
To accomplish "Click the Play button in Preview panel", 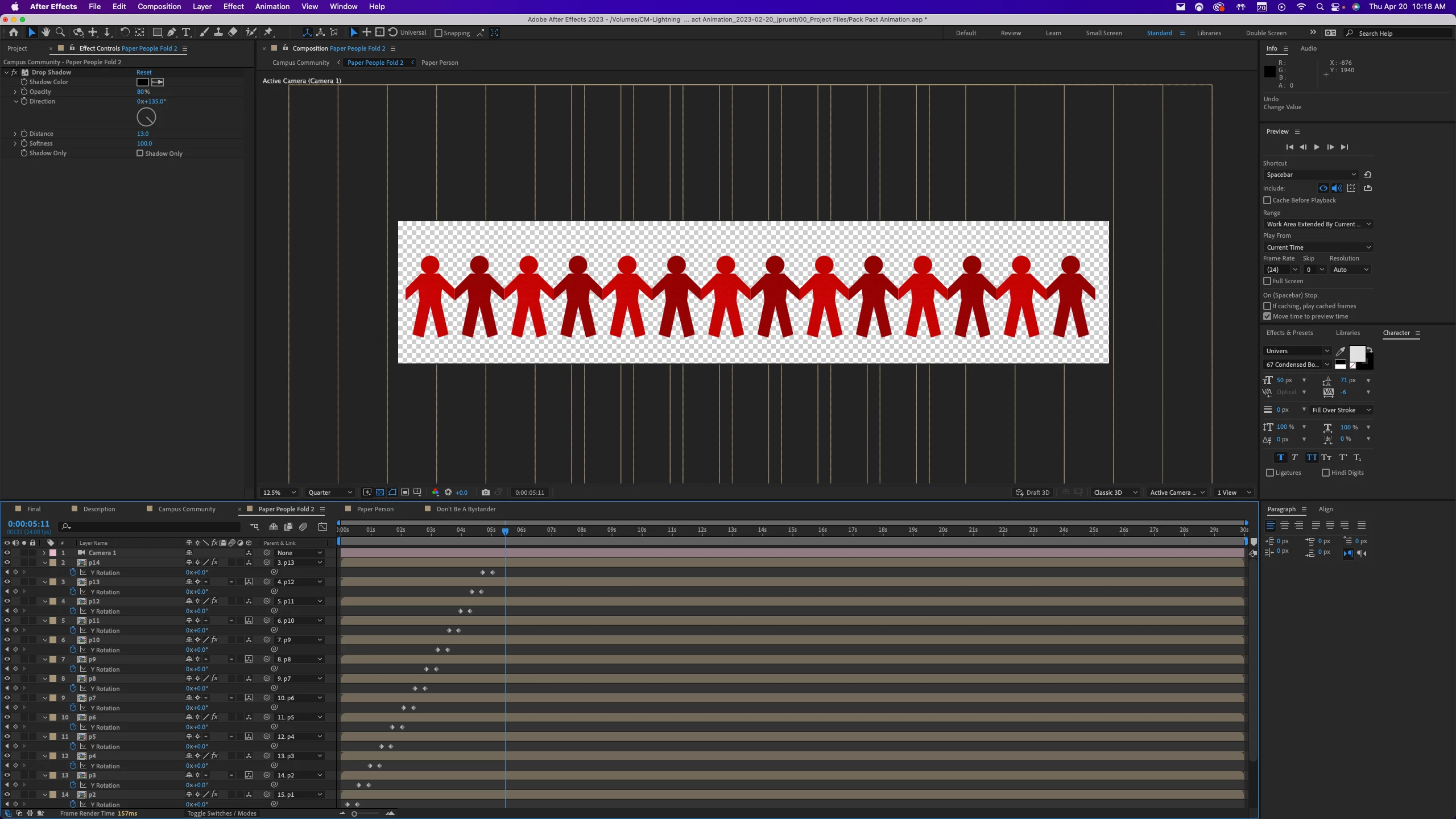I will (x=1317, y=147).
